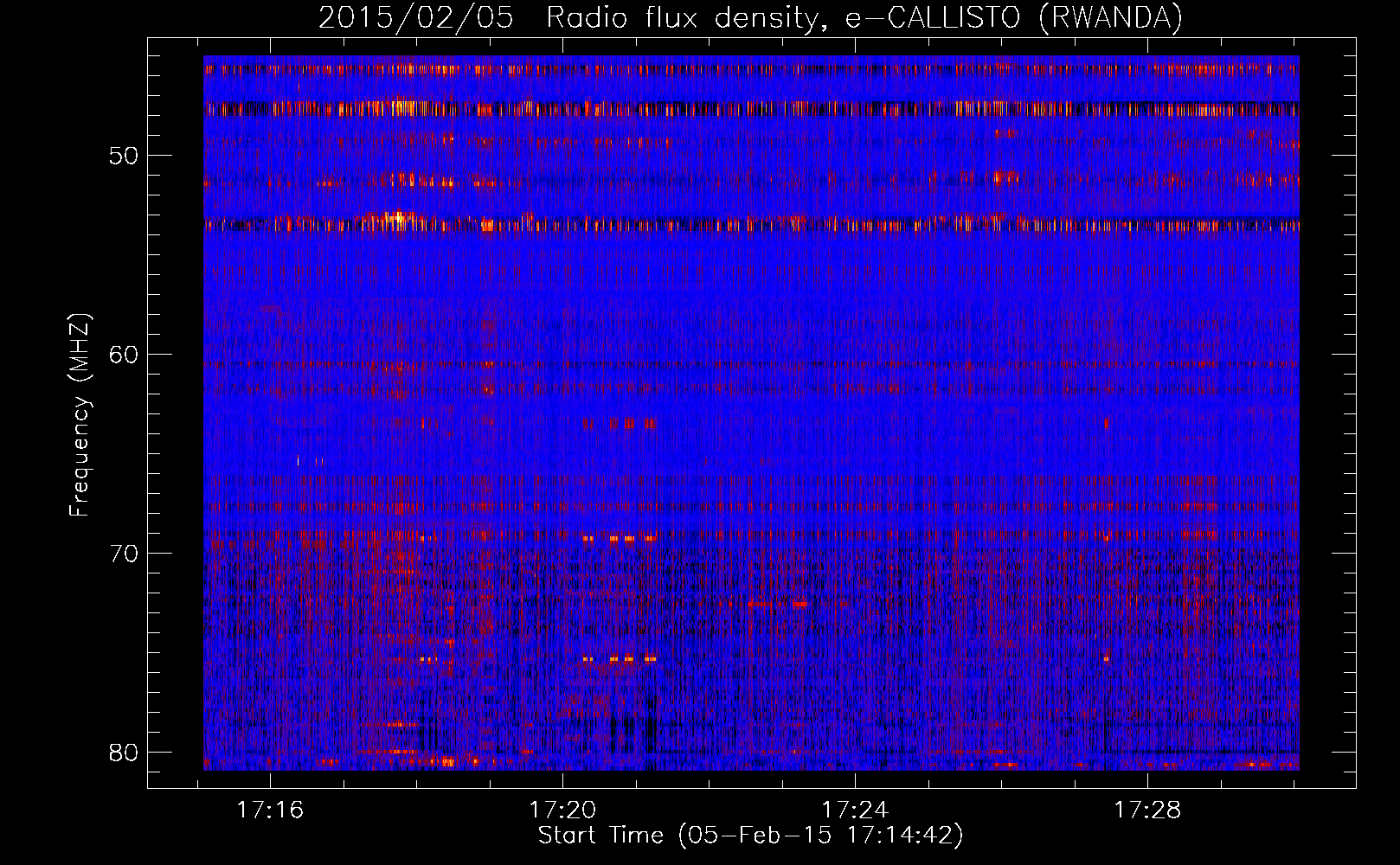Click the '17:24' time tick label
This screenshot has height=865, width=1400.
tap(855, 811)
